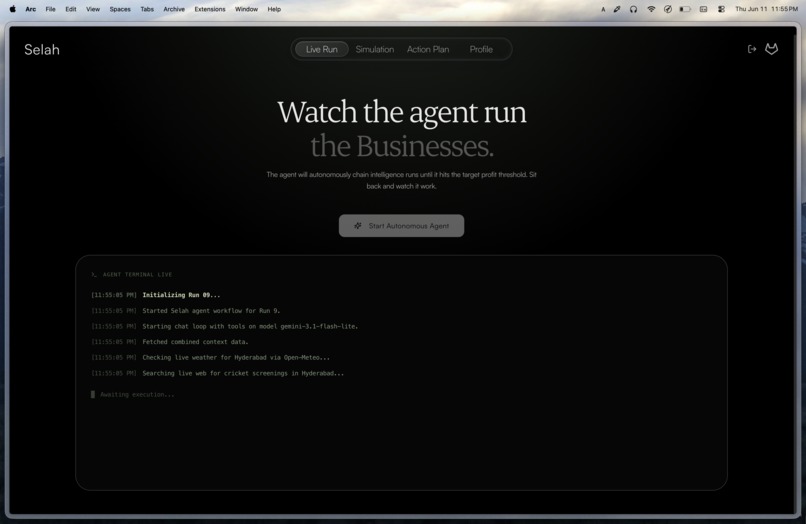Open the File menu

[50, 9]
